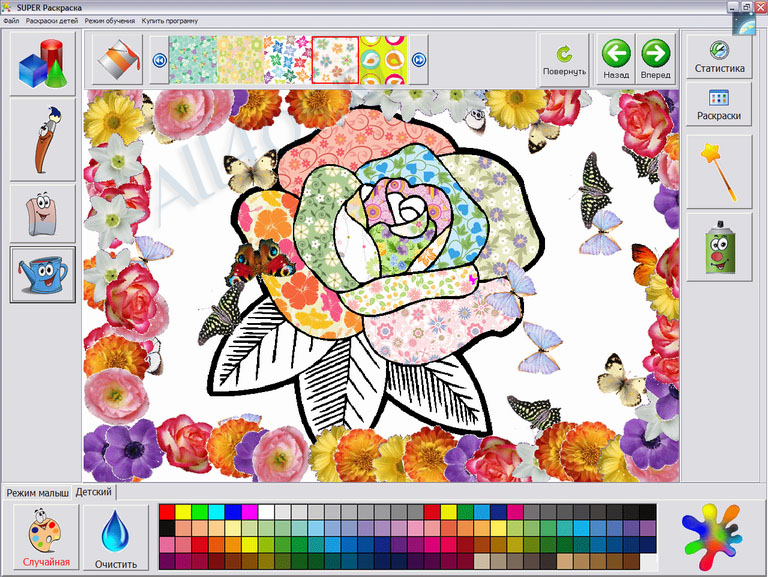Viewport: 768px width, 577px height.
Task: Select the yellow circles bird pattern thumbnail
Action: click(x=383, y=60)
